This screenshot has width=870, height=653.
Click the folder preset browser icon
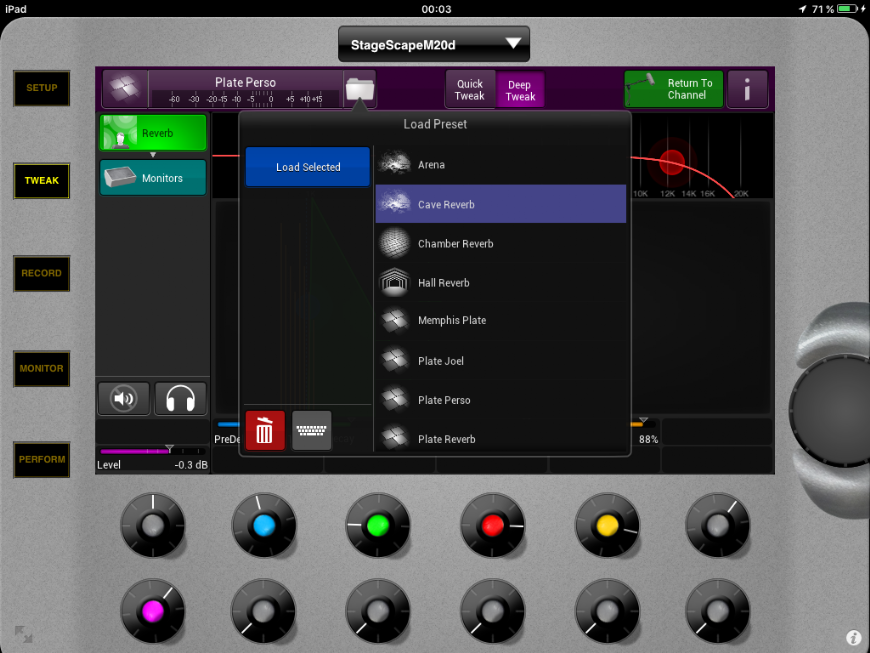click(359, 90)
